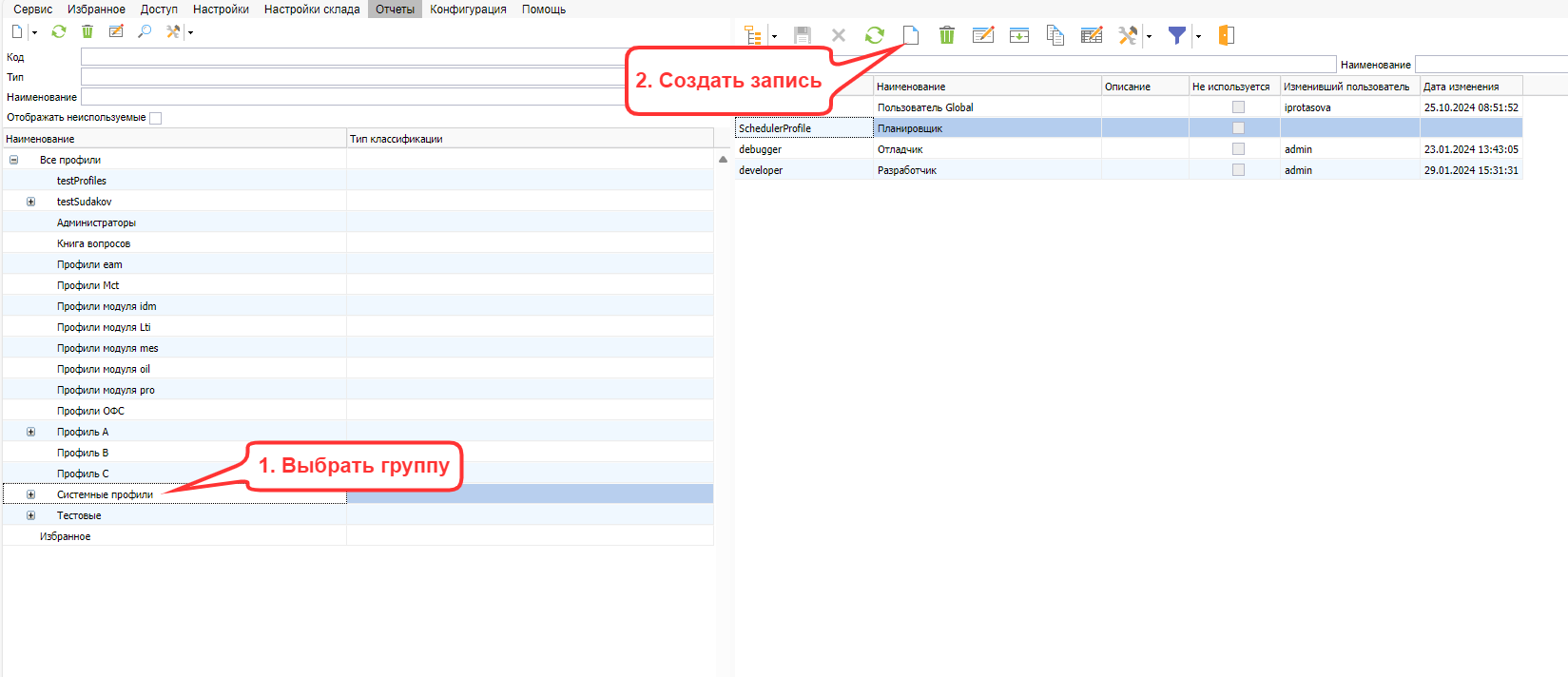Open the 'Настройки склада' menu
The height and width of the screenshot is (677, 1568).
[x=312, y=10]
